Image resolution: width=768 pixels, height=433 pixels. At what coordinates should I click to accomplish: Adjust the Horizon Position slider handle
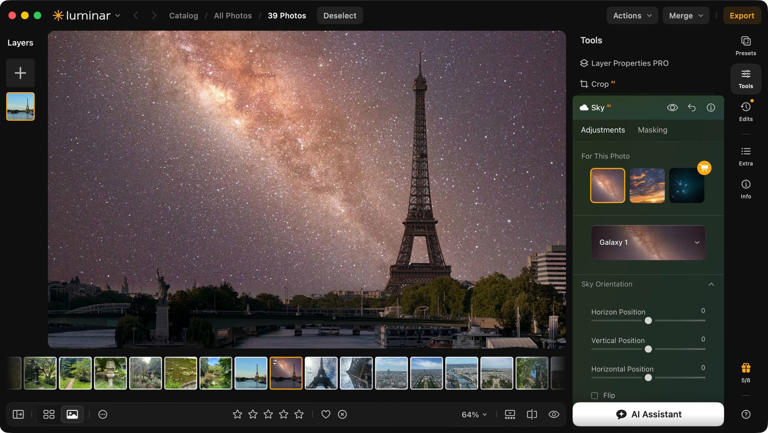(648, 320)
